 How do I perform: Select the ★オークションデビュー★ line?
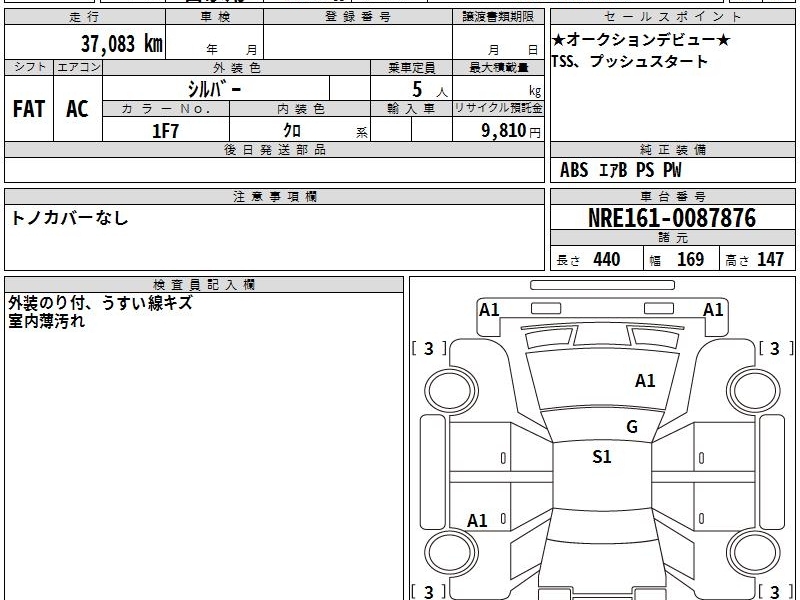(641, 40)
